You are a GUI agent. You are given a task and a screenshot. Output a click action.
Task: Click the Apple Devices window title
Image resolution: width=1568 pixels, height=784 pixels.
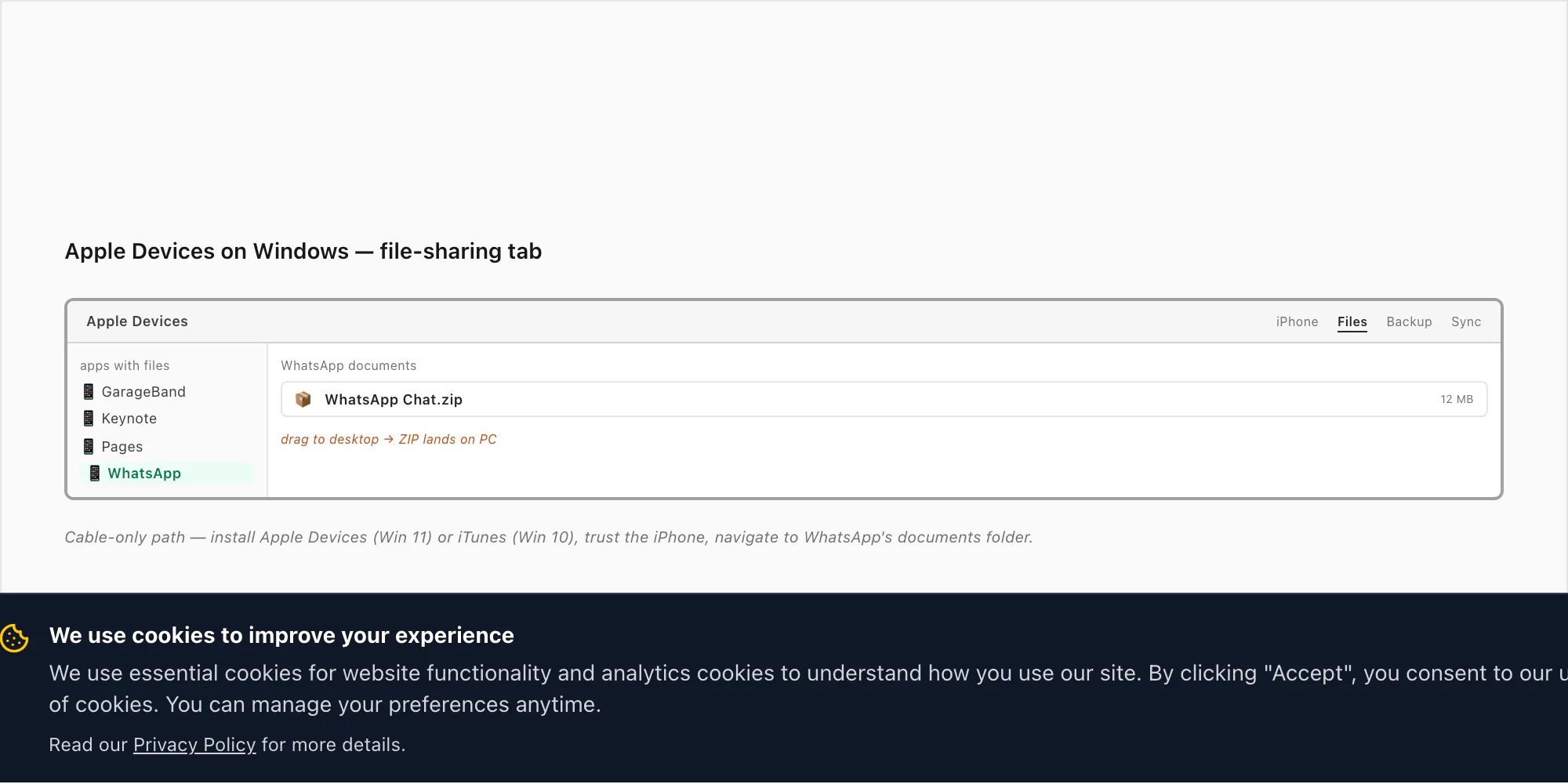pos(137,321)
